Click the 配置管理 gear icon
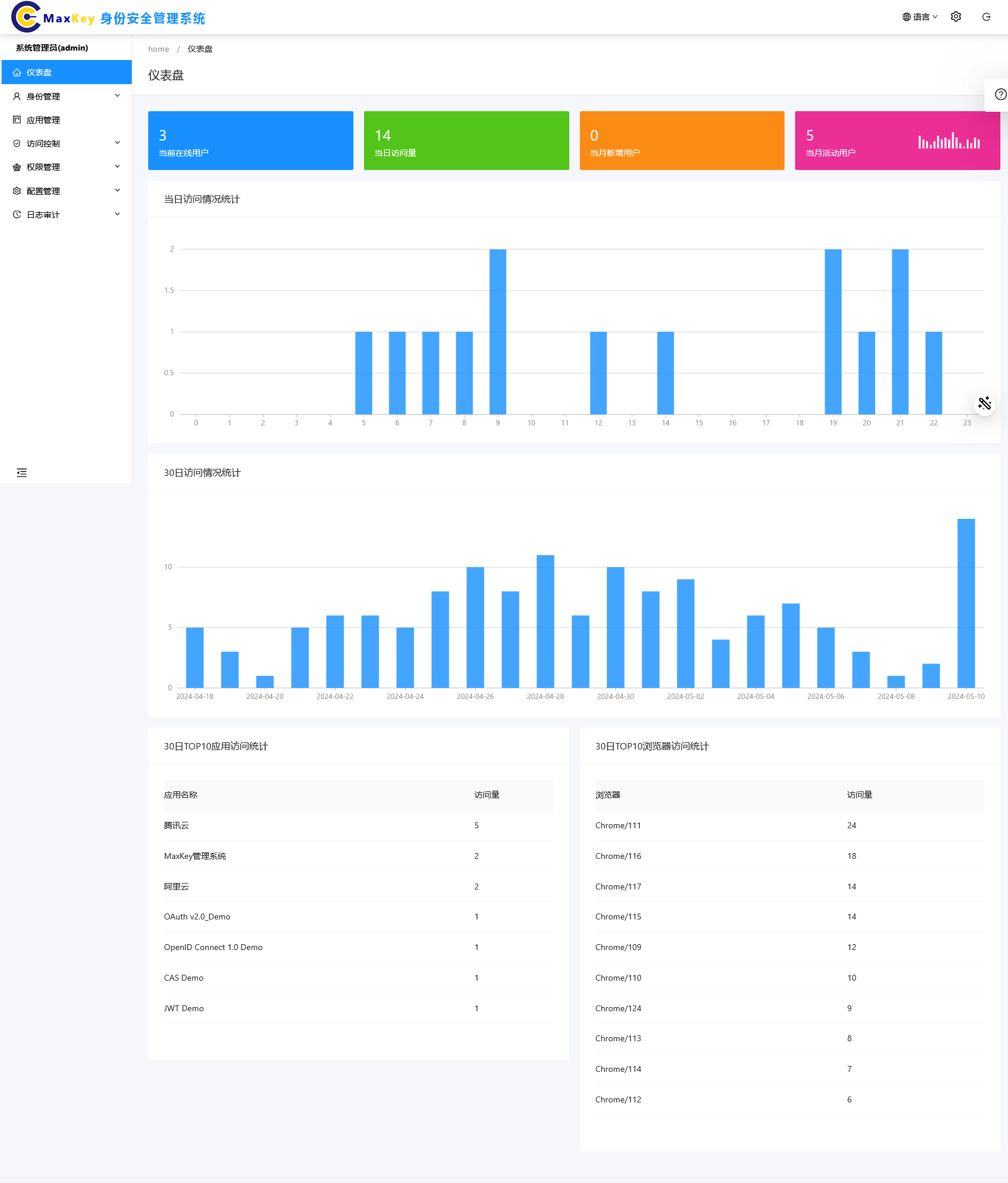The width and height of the screenshot is (1008, 1183). point(17,191)
